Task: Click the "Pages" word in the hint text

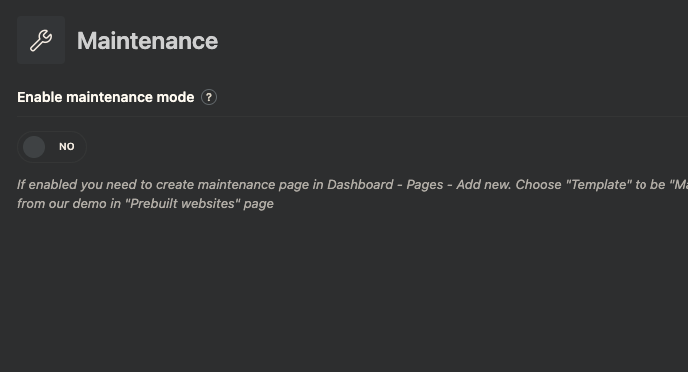Action: point(425,185)
